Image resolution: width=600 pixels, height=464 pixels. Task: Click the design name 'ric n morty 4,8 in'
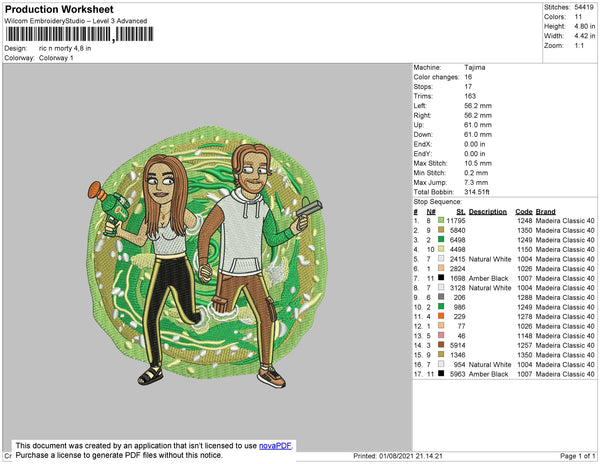point(65,49)
